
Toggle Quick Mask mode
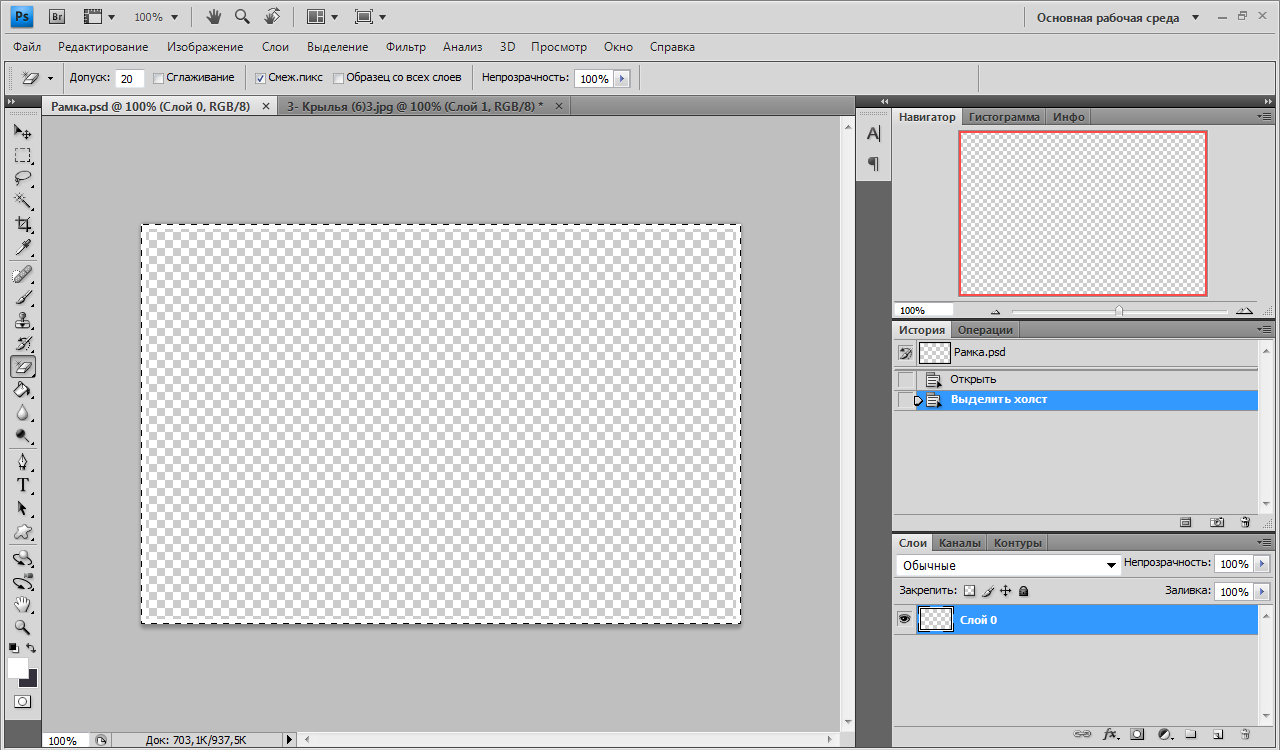click(22, 702)
